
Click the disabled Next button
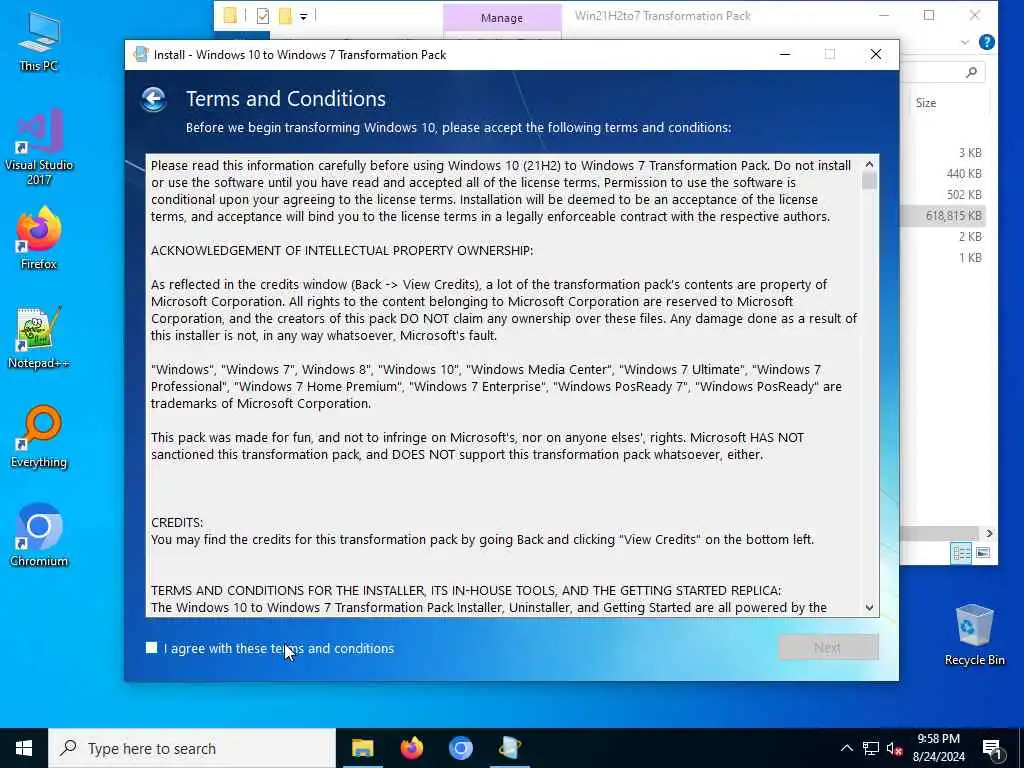point(828,647)
